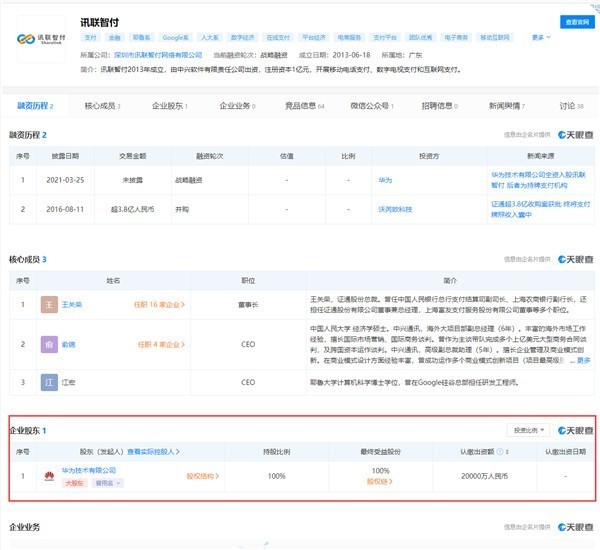Click the Google系 tag
The width and height of the screenshot is (600, 550).
(175, 37)
